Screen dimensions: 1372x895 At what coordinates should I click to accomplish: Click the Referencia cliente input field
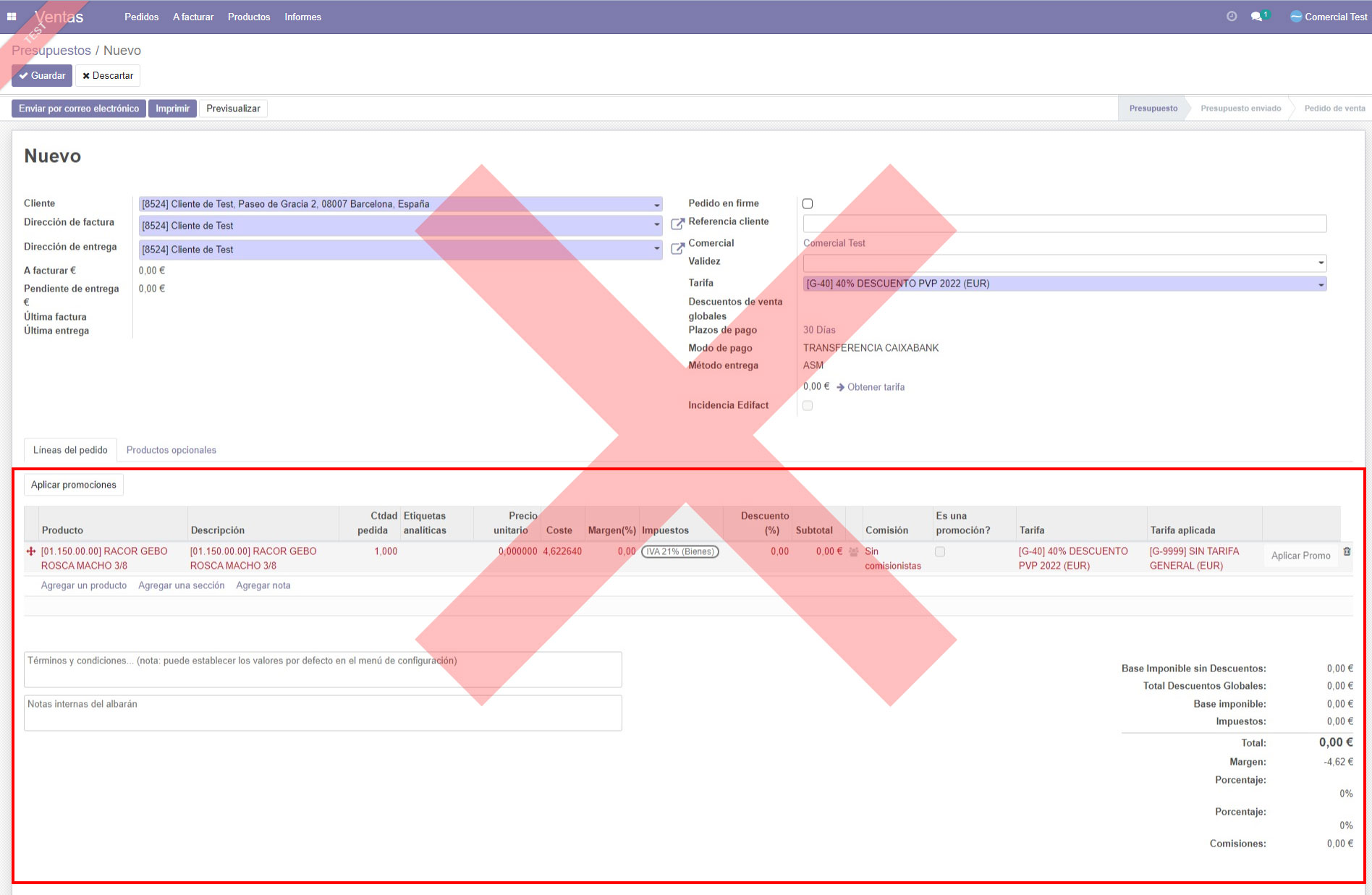point(1064,224)
